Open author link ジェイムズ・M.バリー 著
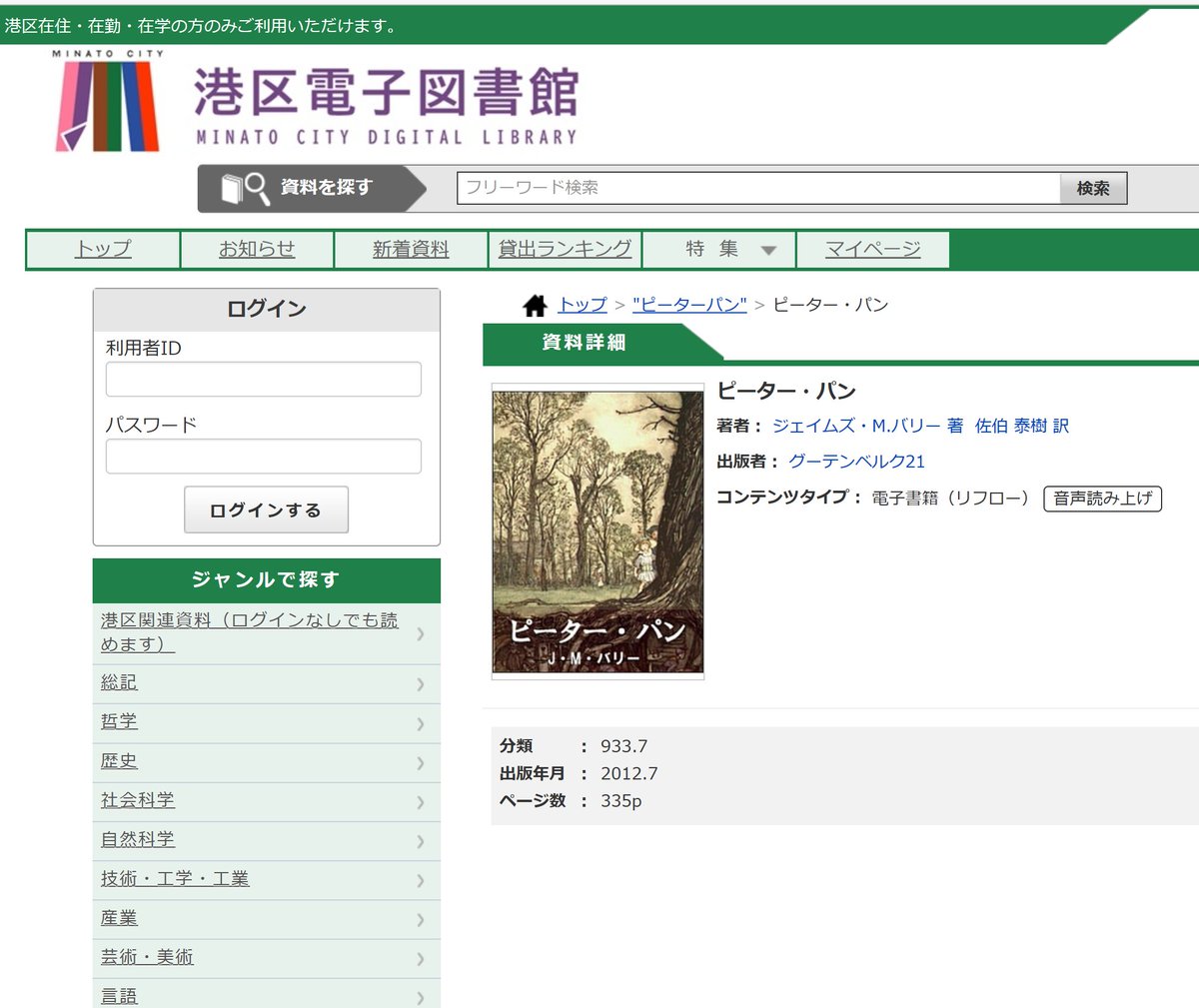The width and height of the screenshot is (1199, 1008). point(867,426)
